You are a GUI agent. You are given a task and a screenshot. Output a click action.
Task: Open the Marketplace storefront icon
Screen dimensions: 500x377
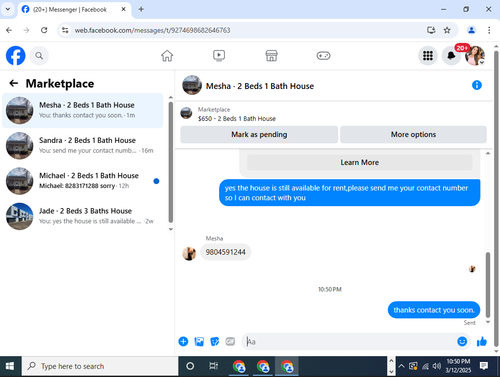(271, 56)
